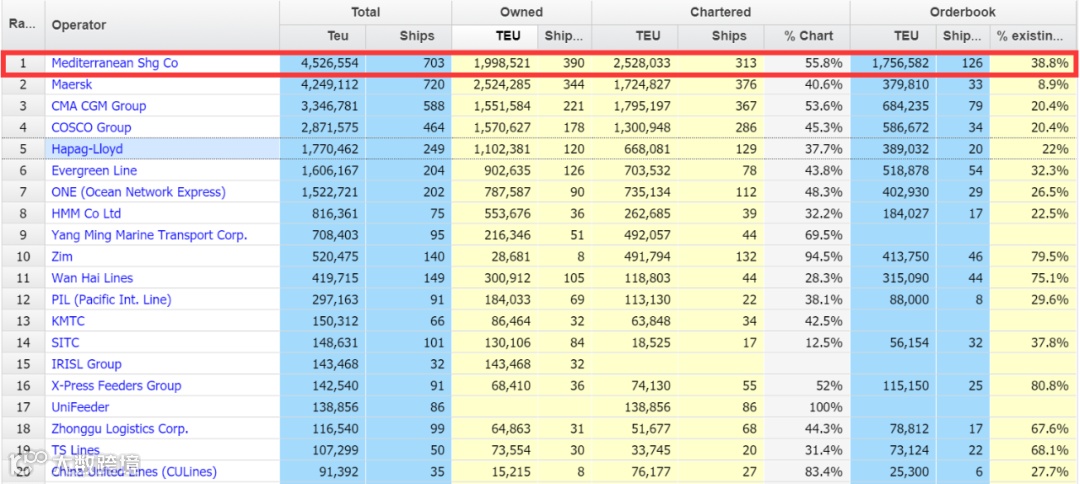1080x484 pixels.
Task: Select total Teu cell 3,346,781
Action: coord(322,106)
